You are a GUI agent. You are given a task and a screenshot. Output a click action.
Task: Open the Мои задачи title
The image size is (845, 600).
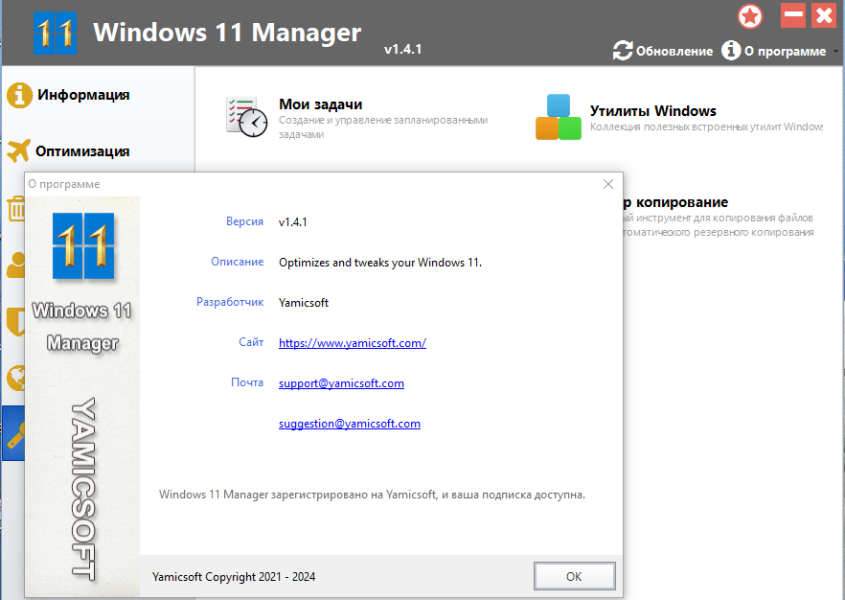click(x=321, y=104)
